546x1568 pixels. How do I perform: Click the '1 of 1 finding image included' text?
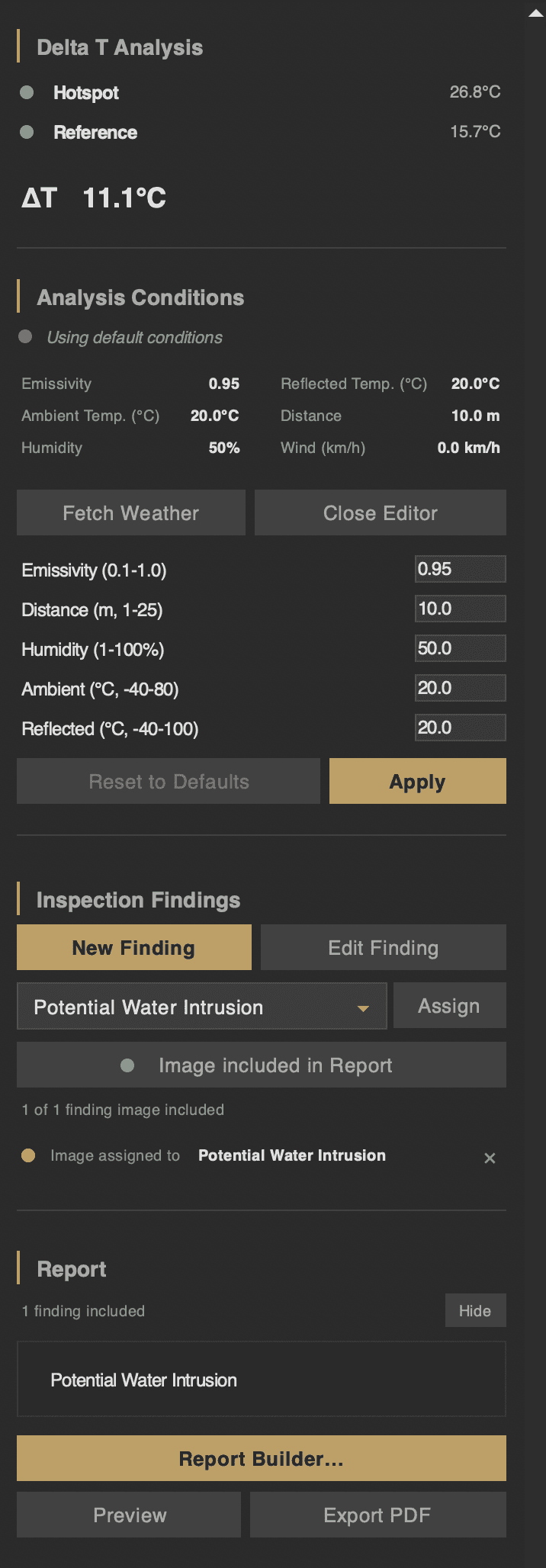(x=123, y=1110)
